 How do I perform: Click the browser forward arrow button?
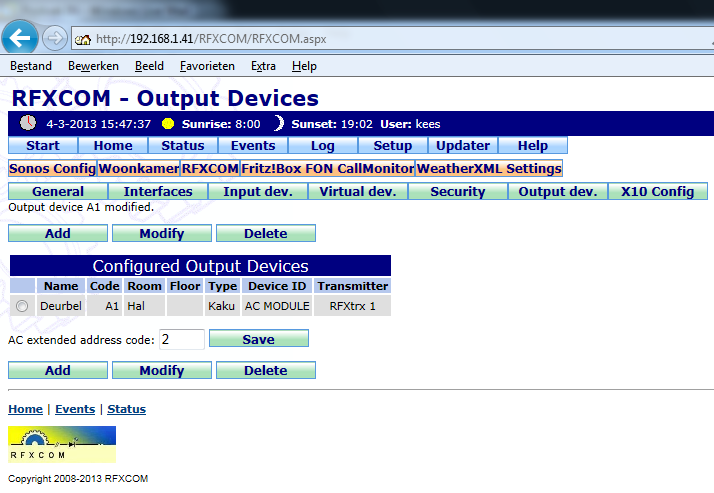pos(54,38)
